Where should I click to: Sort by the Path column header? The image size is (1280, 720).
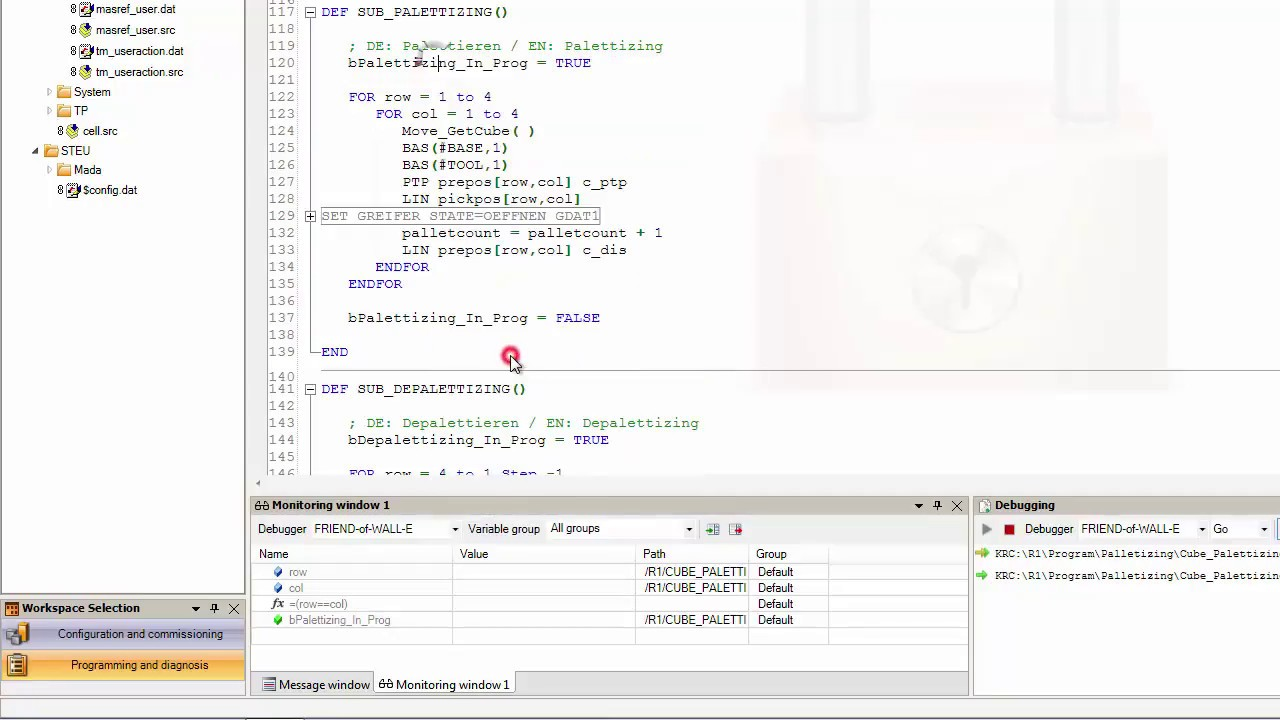pyautogui.click(x=693, y=554)
